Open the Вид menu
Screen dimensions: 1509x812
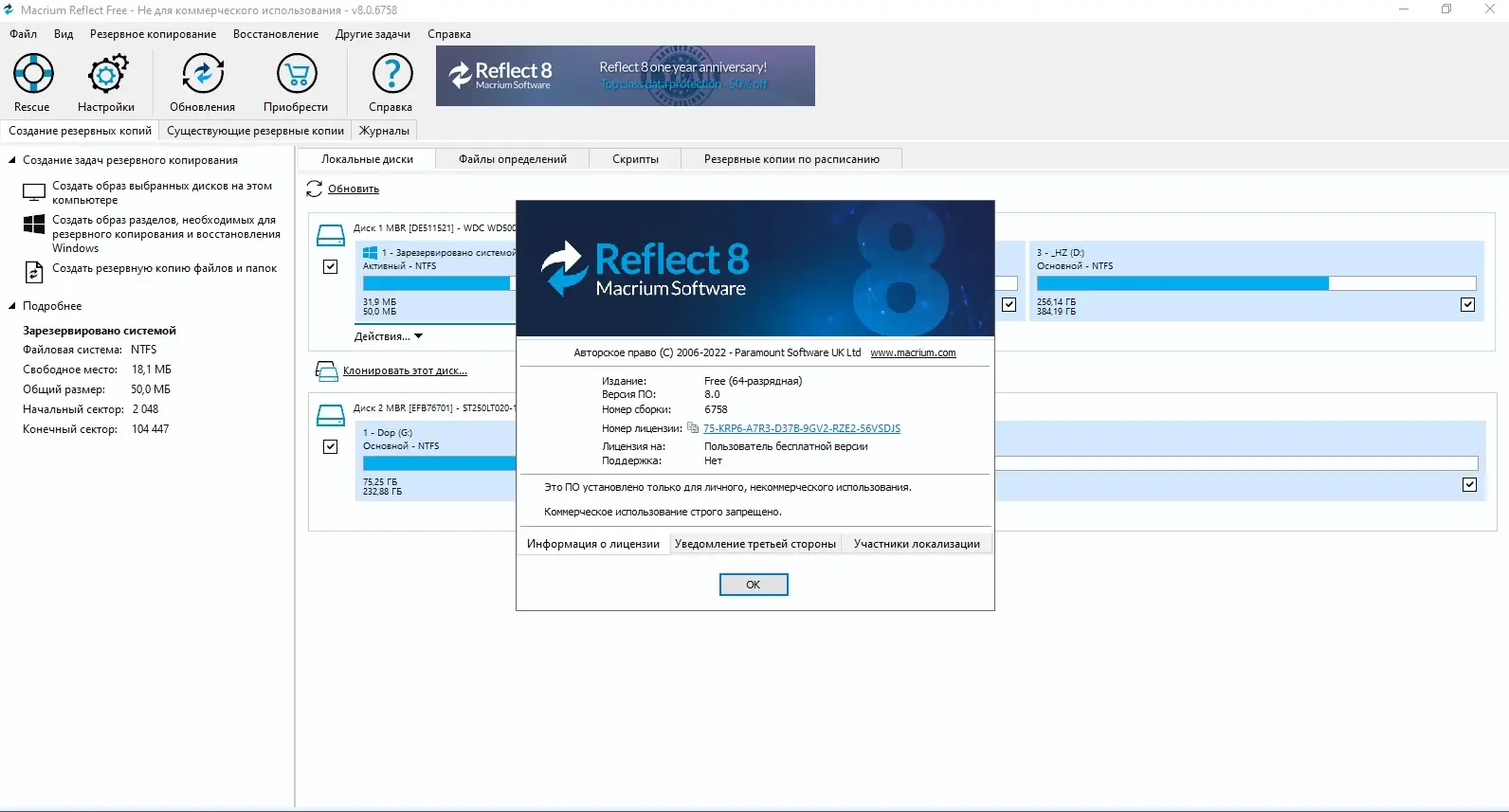coord(64,34)
